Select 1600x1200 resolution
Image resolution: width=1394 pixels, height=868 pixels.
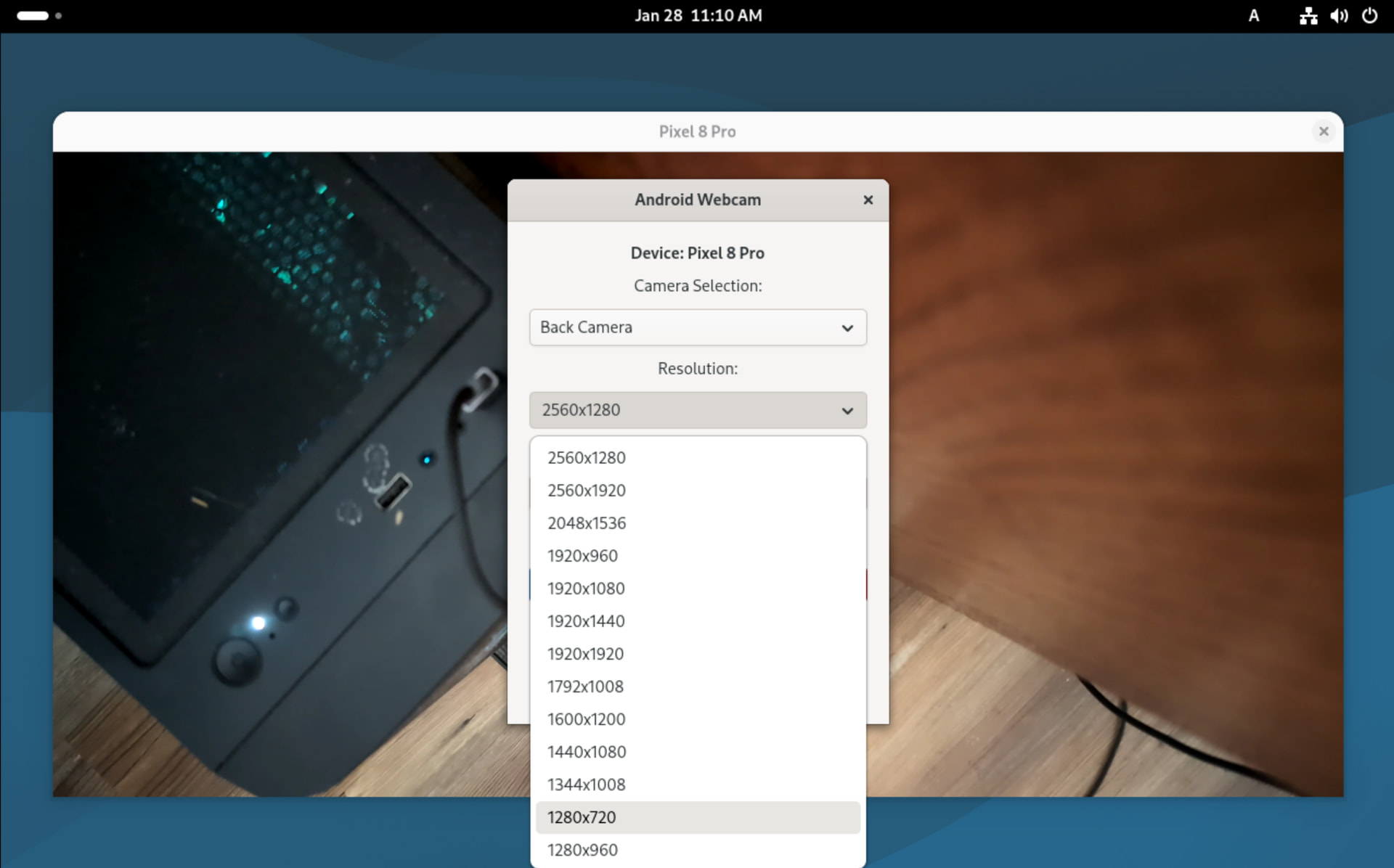tap(586, 719)
